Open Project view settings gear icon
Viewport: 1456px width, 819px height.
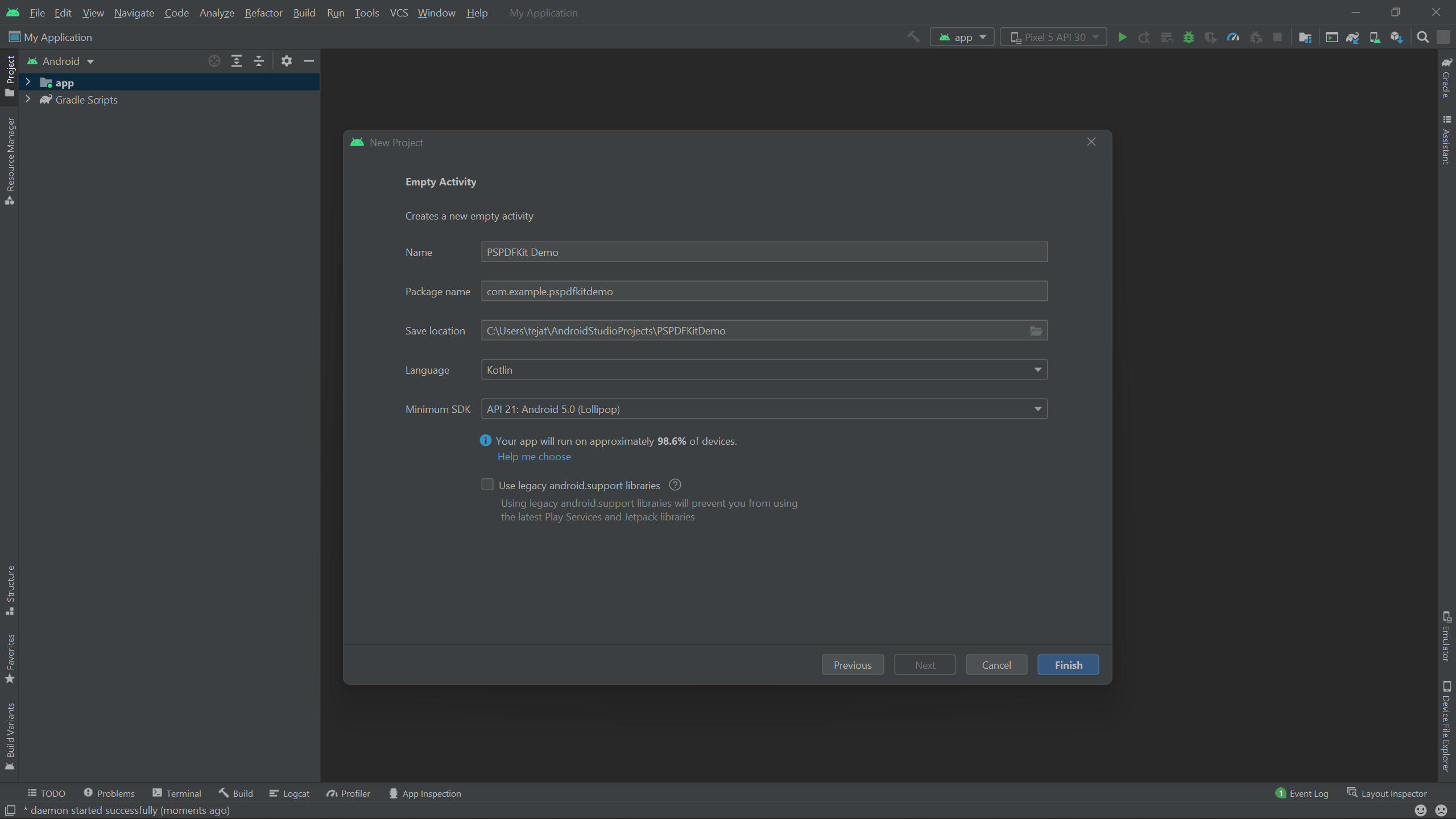(287, 61)
